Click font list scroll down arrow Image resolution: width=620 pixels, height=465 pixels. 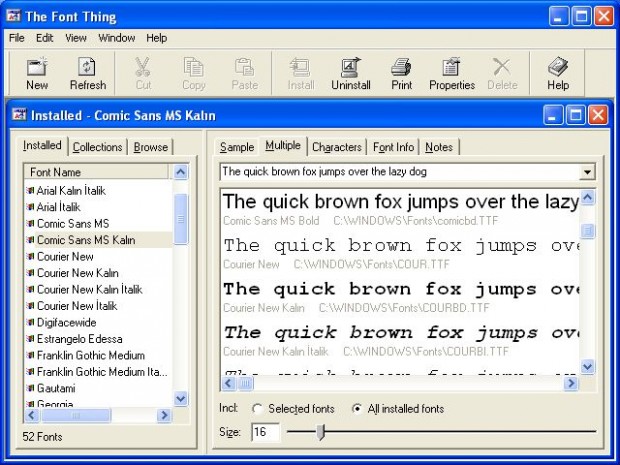point(181,398)
